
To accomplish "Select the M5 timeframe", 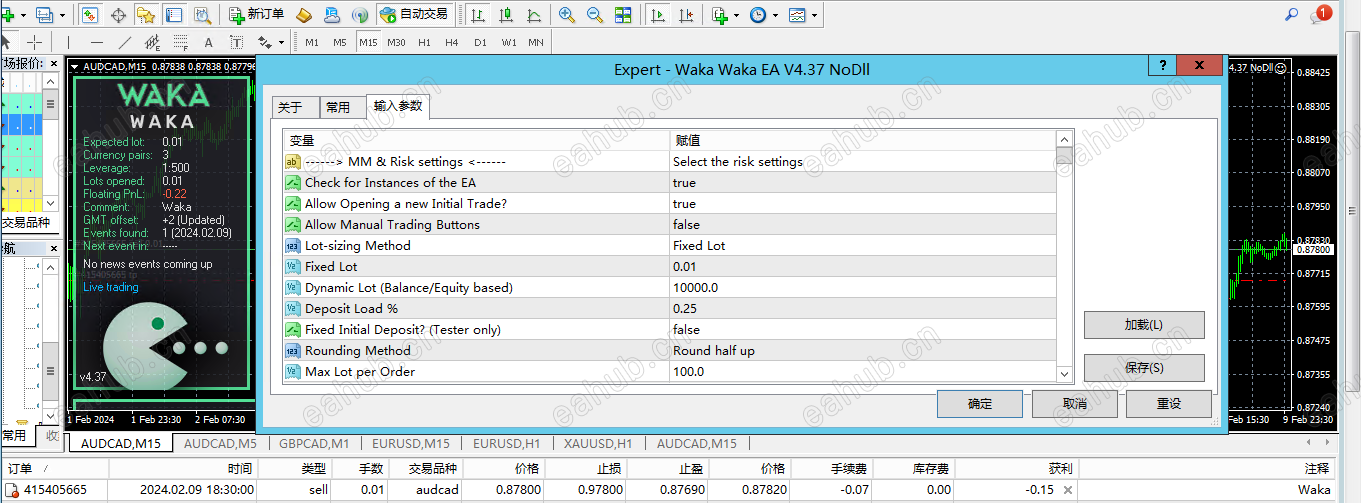I will (x=340, y=42).
